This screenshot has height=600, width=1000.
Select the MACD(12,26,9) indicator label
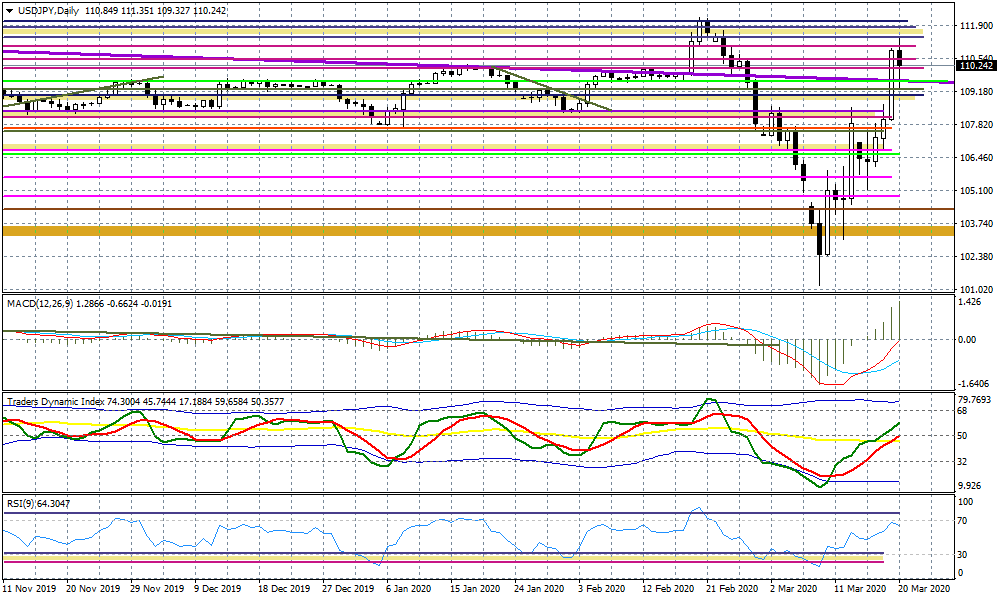tap(40, 304)
